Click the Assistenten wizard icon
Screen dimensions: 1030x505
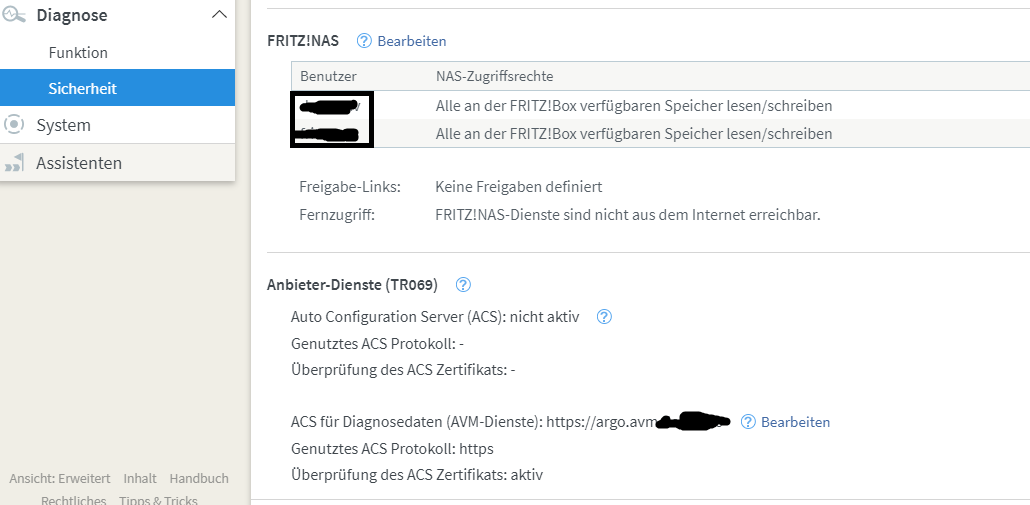[14, 163]
